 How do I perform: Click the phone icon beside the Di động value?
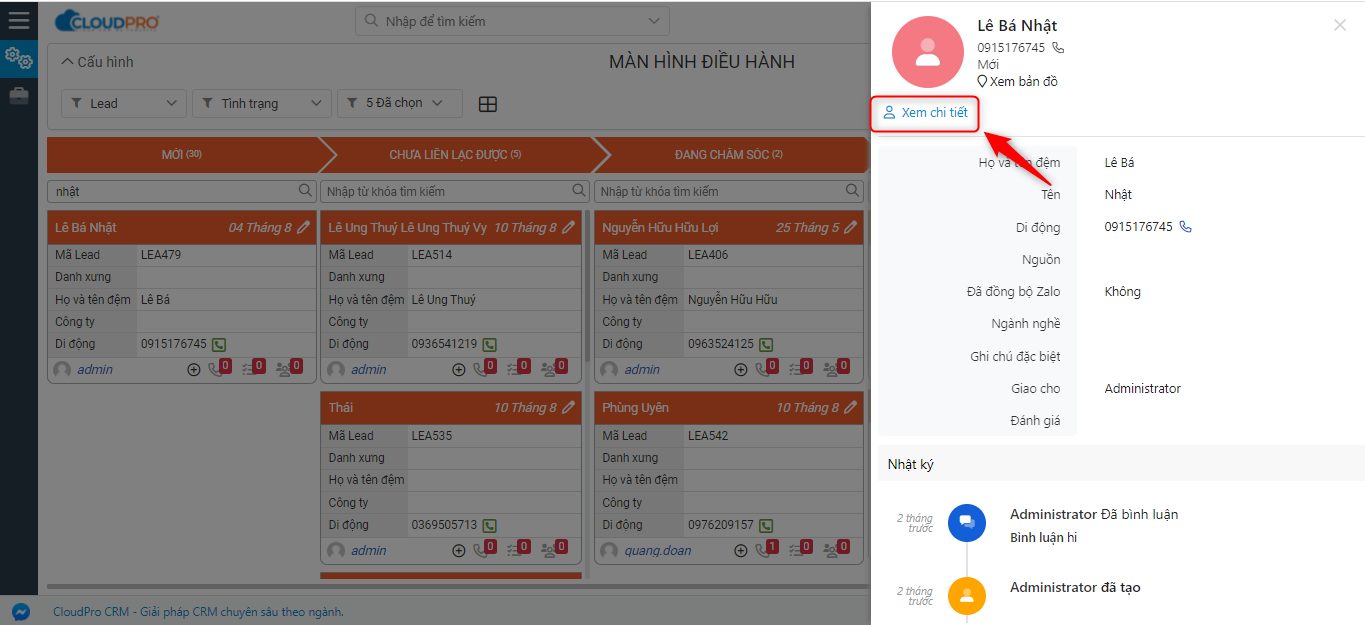click(1186, 227)
